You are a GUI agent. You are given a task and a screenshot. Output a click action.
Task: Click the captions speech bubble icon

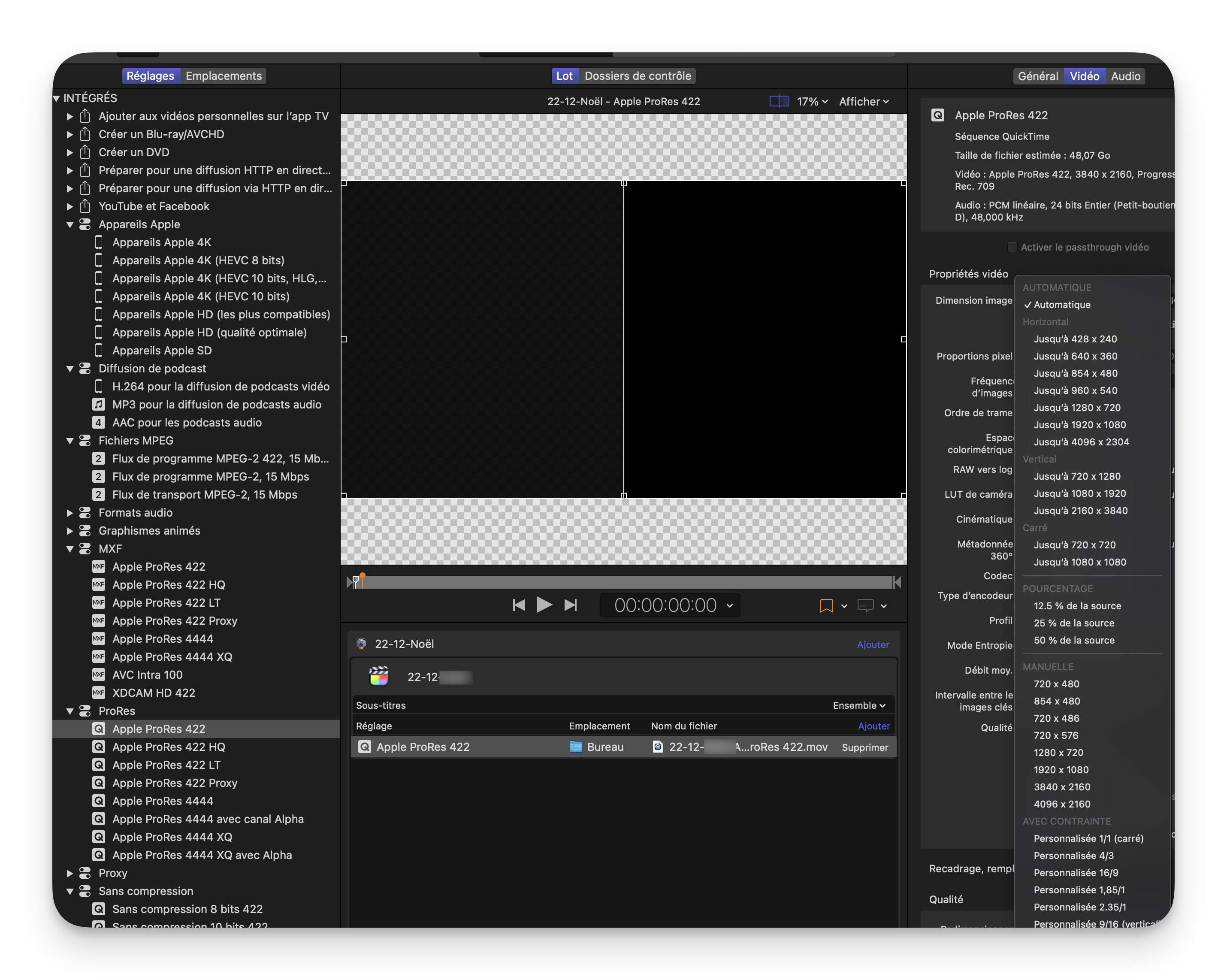coord(865,605)
